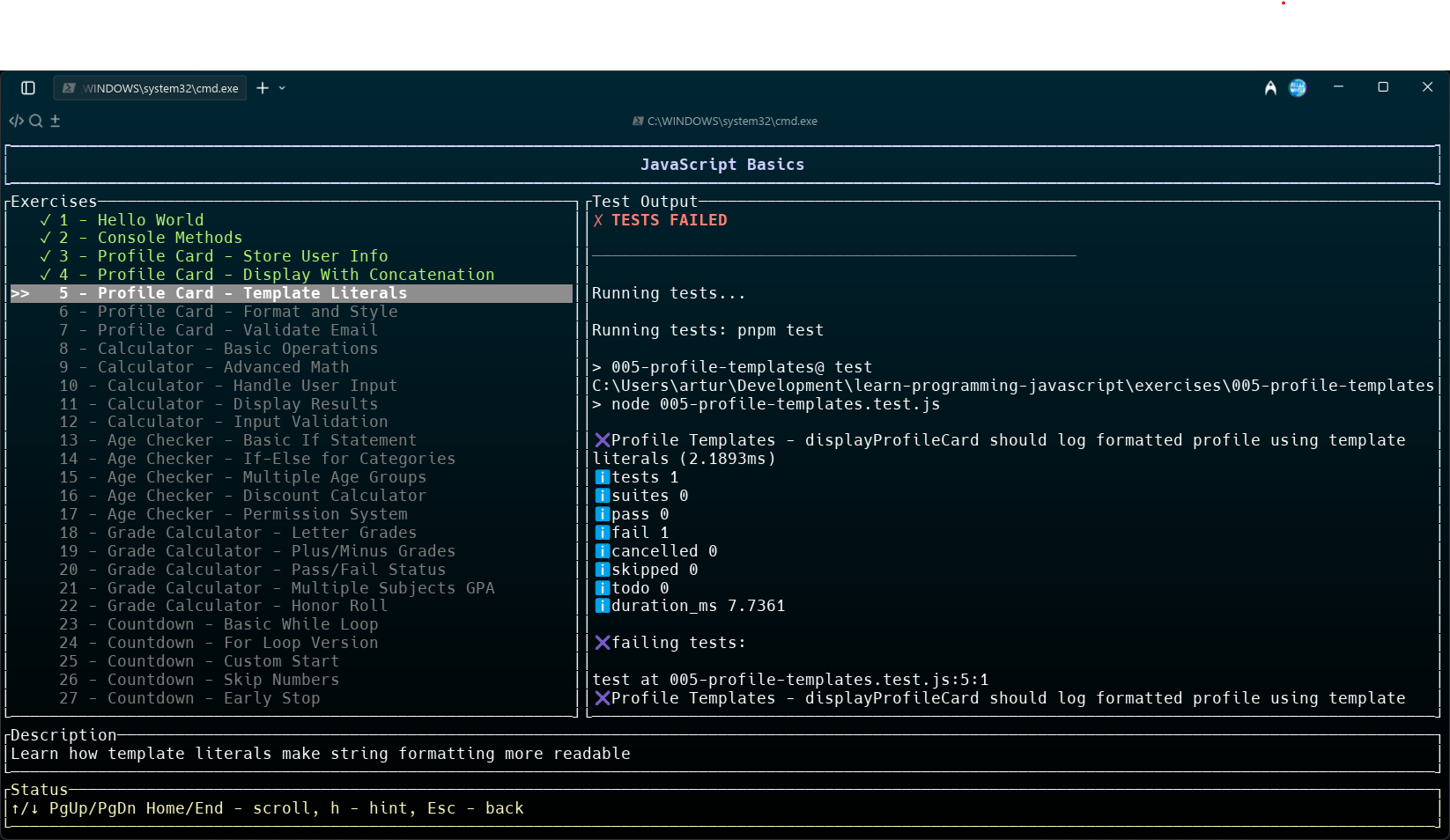Open a new tab with plus icon

tap(263, 88)
